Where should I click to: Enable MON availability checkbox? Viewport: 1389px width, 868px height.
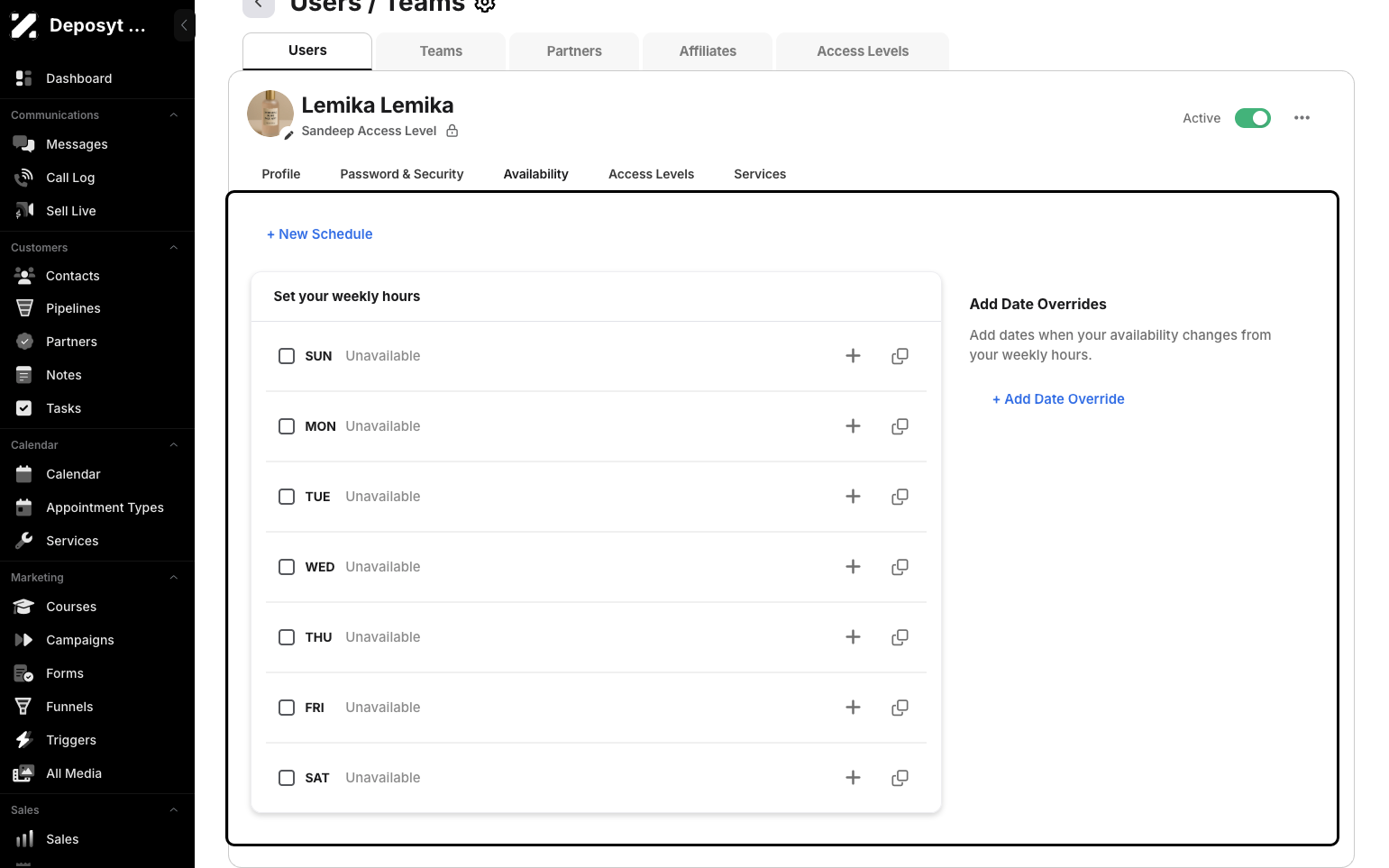[287, 426]
